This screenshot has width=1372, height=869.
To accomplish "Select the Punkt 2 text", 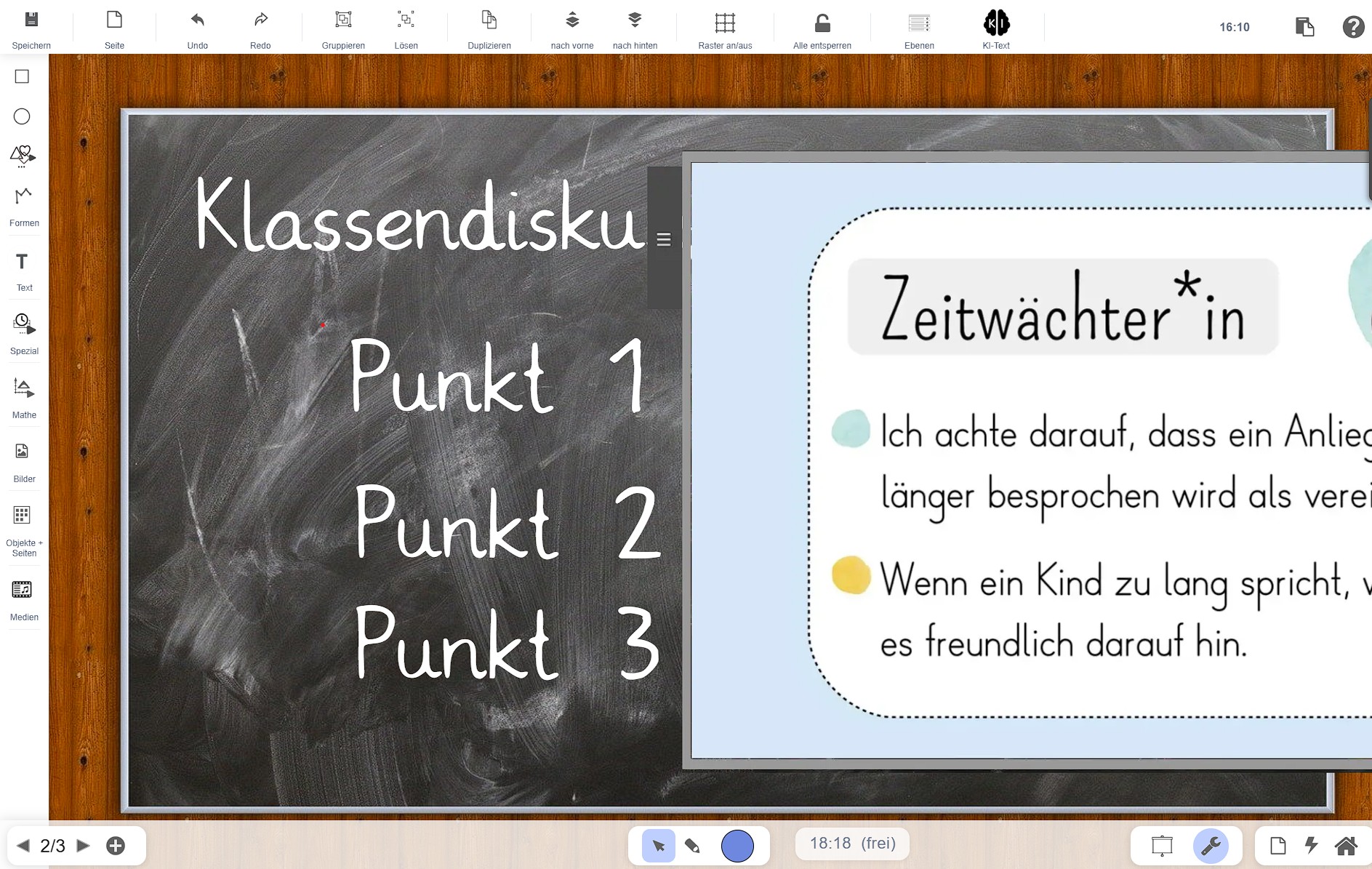I will click(x=508, y=522).
